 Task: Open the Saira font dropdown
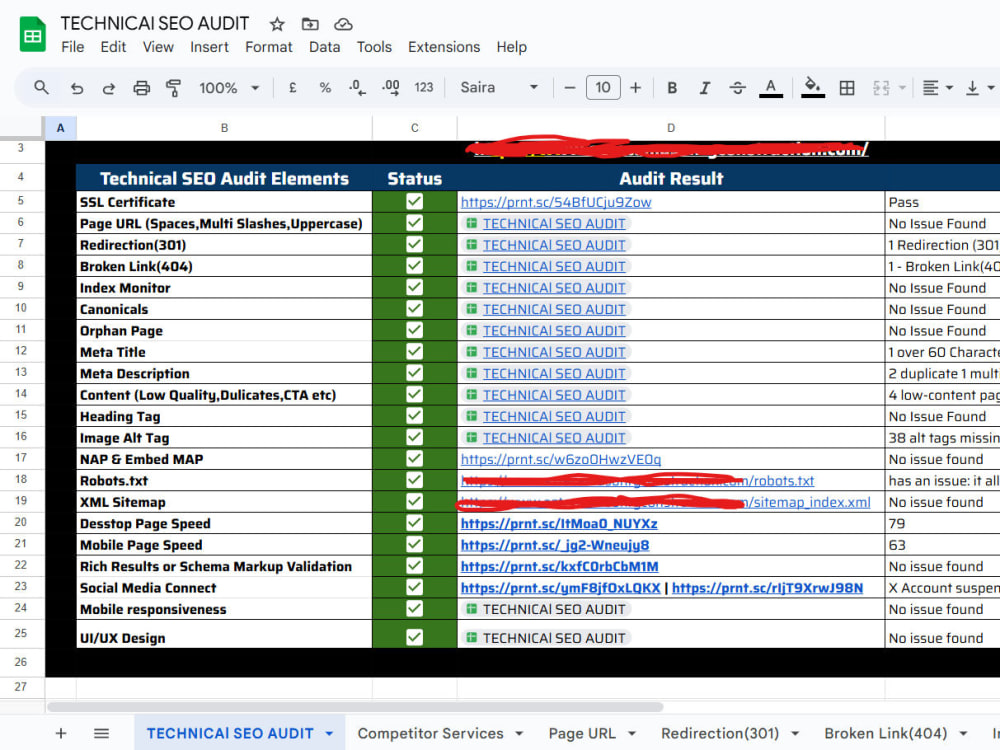[x=499, y=87]
